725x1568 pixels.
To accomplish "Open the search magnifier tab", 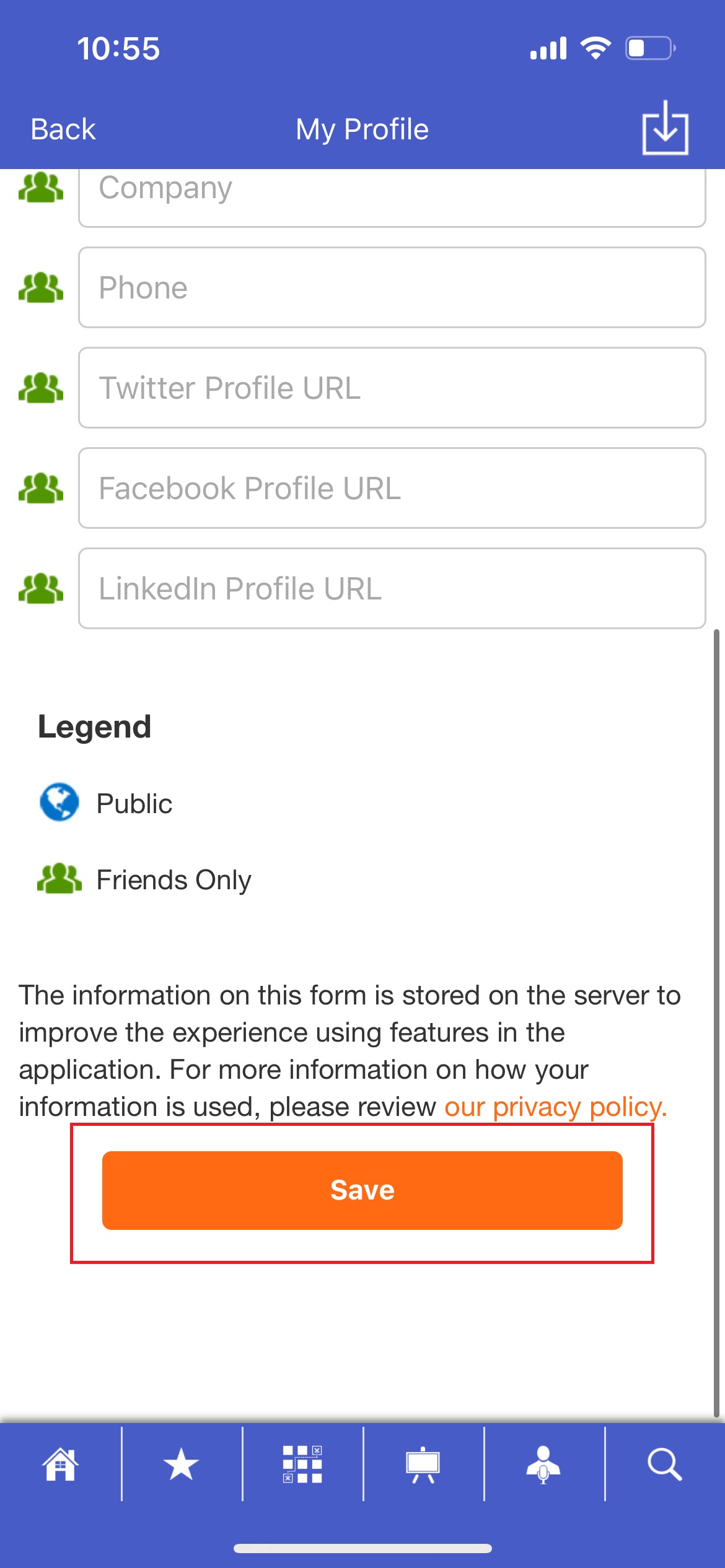I will click(x=665, y=1464).
